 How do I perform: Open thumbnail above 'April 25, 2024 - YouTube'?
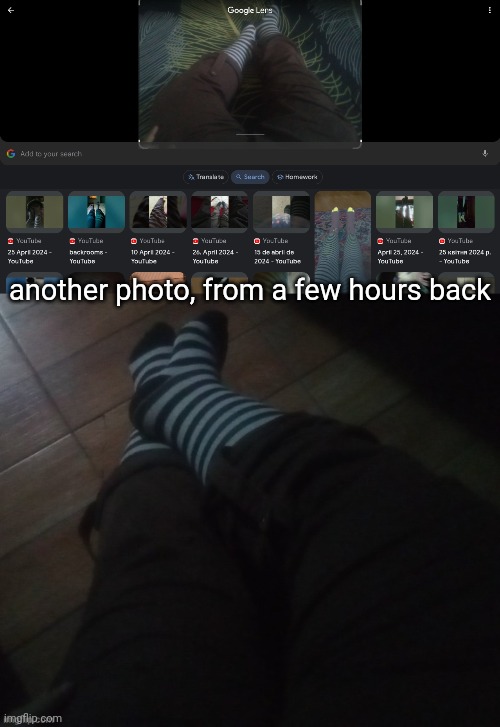point(404,211)
